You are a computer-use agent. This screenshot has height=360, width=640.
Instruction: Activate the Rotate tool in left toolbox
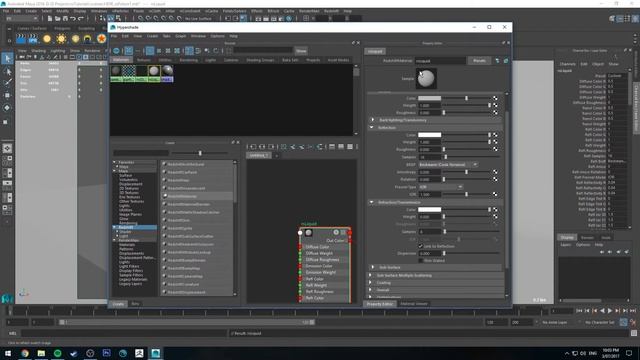(7, 108)
